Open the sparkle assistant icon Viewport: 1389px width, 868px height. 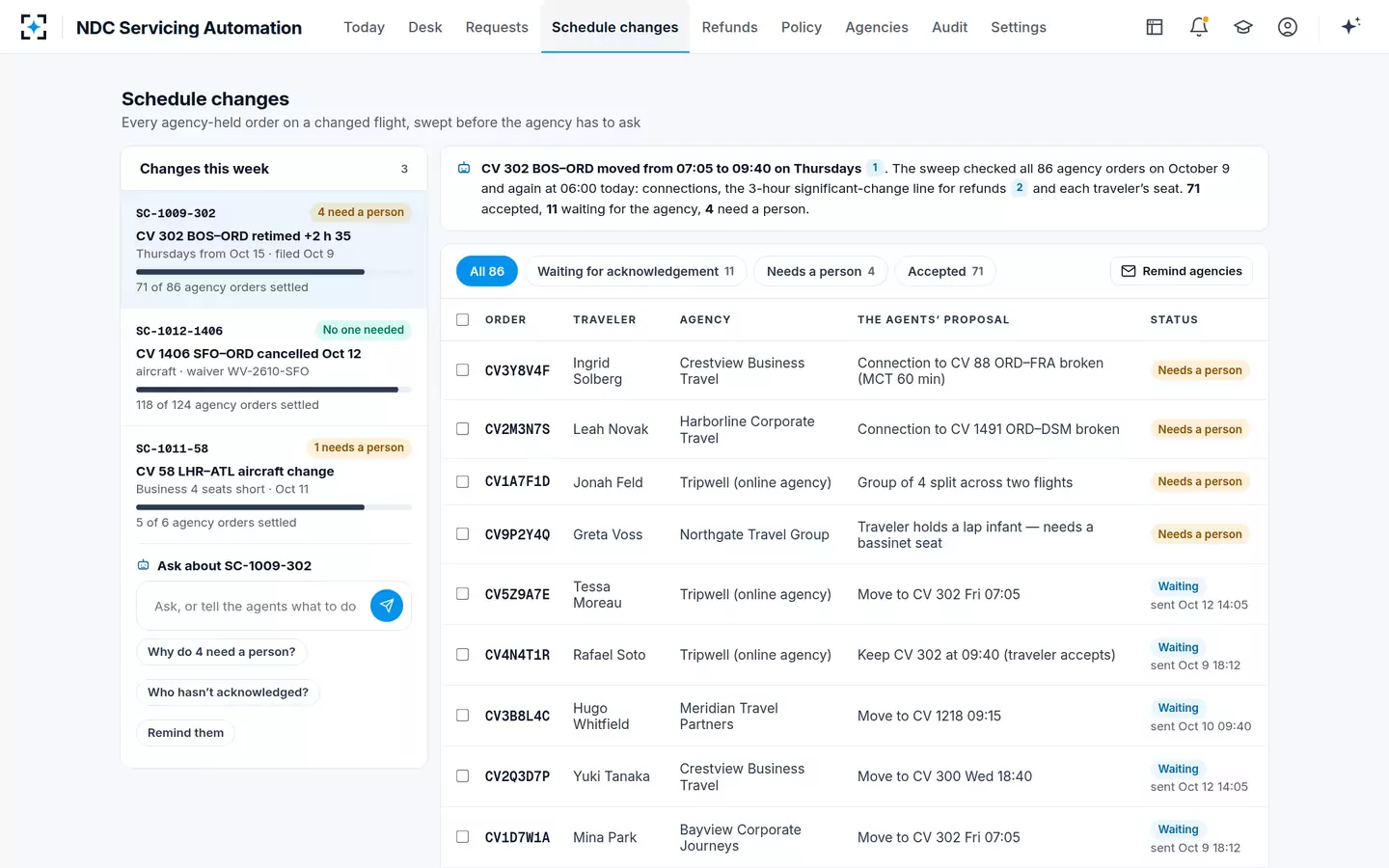point(1350,26)
